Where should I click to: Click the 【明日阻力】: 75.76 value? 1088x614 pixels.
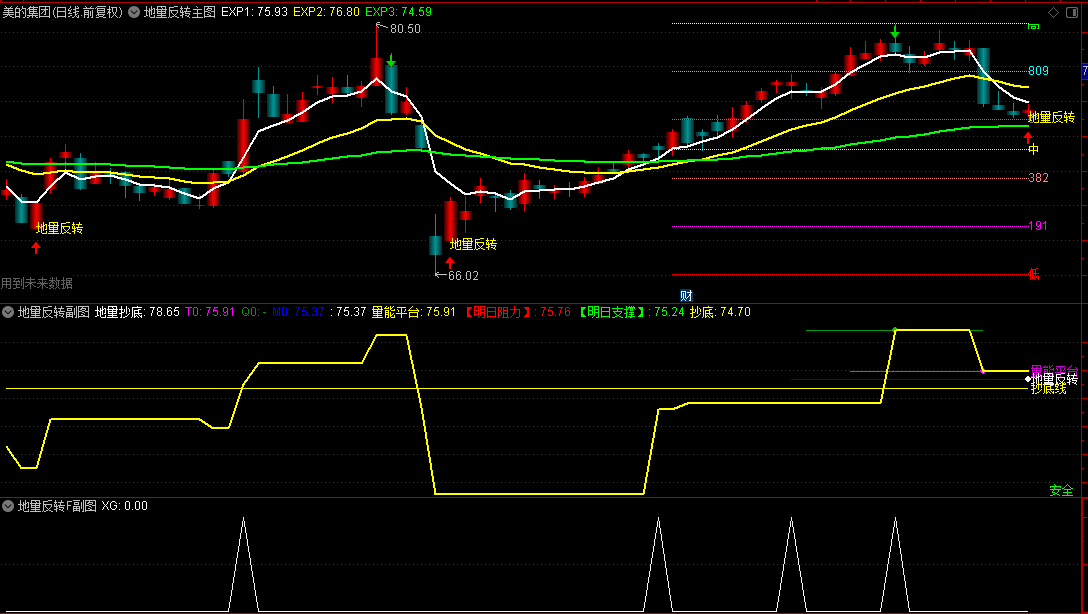pos(516,312)
